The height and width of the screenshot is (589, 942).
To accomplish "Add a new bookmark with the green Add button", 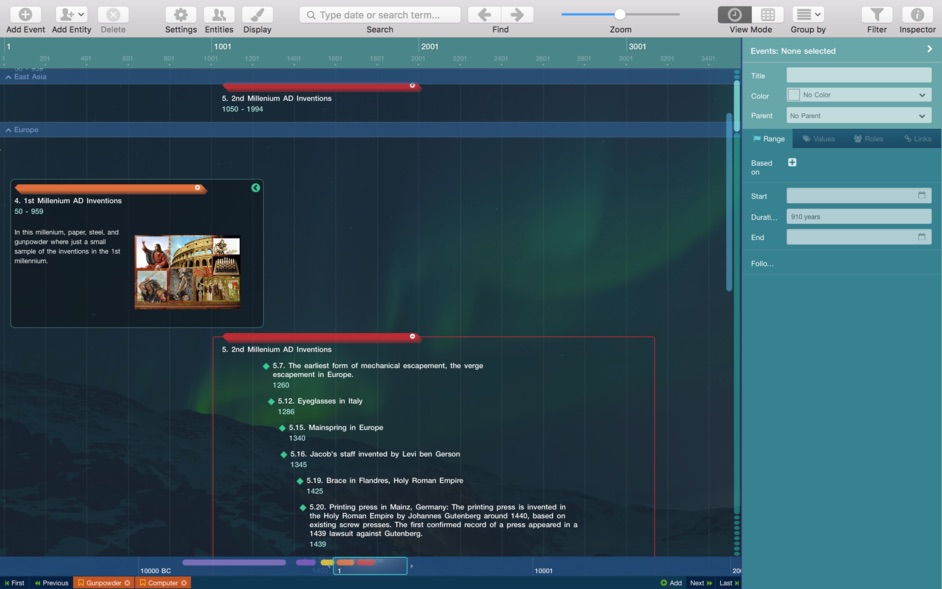I will [x=665, y=582].
